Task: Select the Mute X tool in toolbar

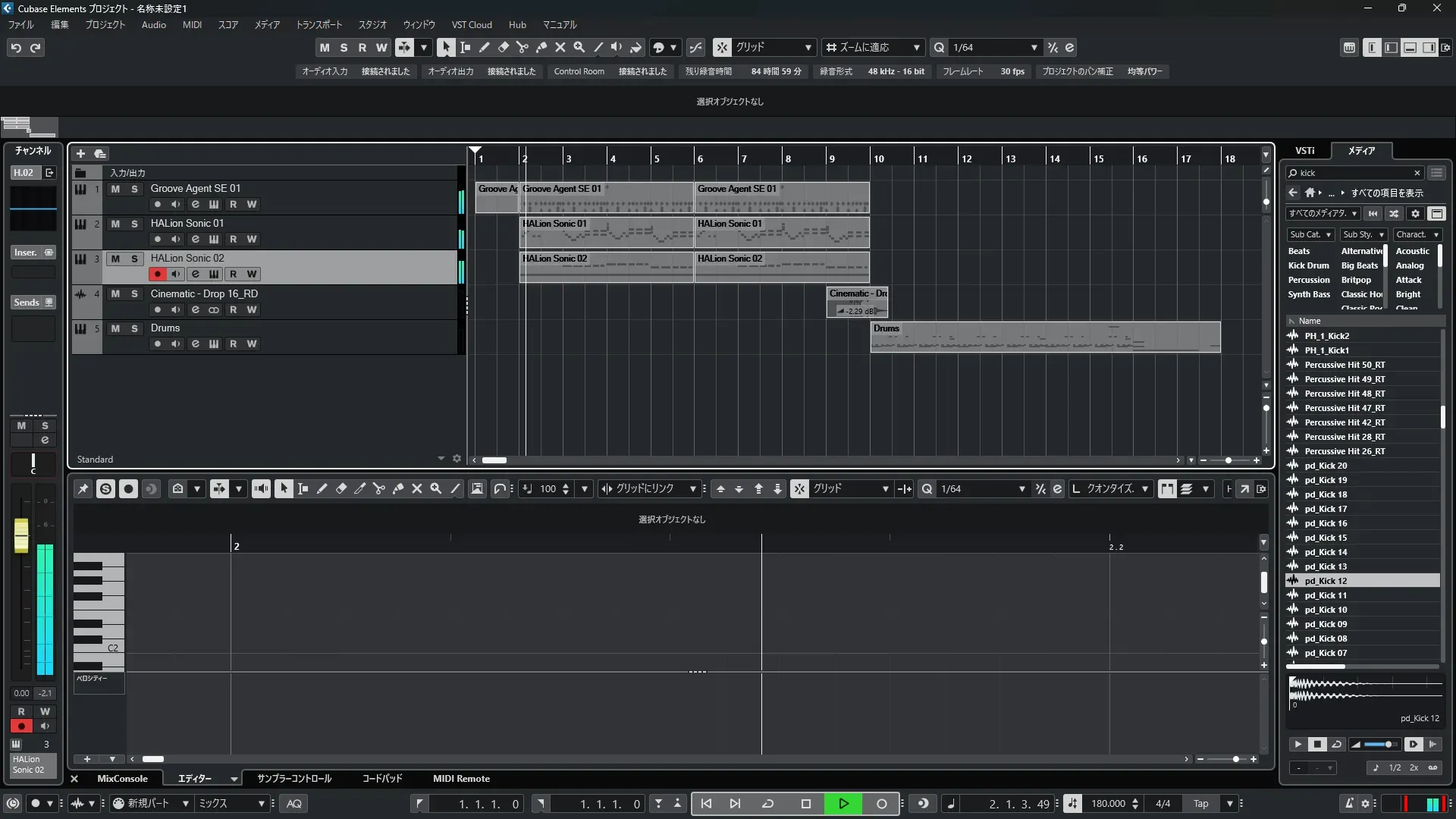Action: coord(560,47)
